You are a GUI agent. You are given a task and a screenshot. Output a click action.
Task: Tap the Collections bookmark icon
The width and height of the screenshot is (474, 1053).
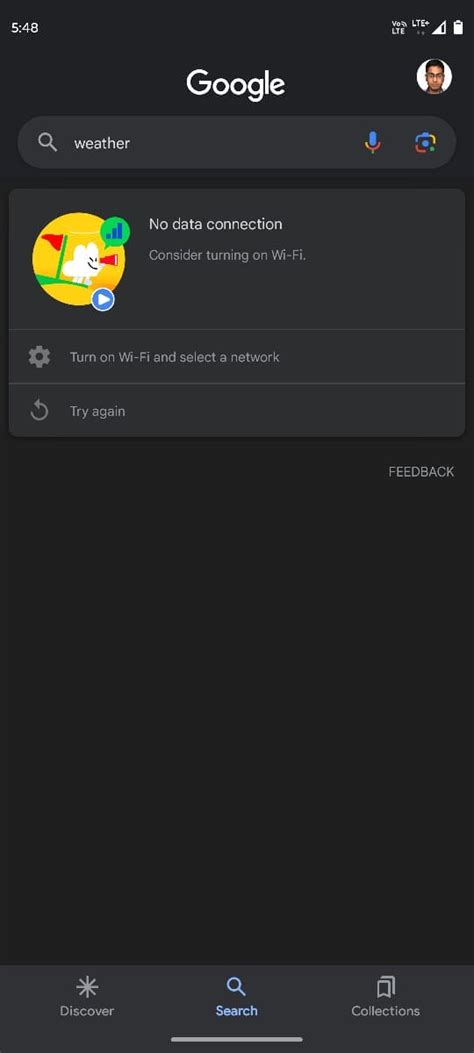tap(386, 987)
